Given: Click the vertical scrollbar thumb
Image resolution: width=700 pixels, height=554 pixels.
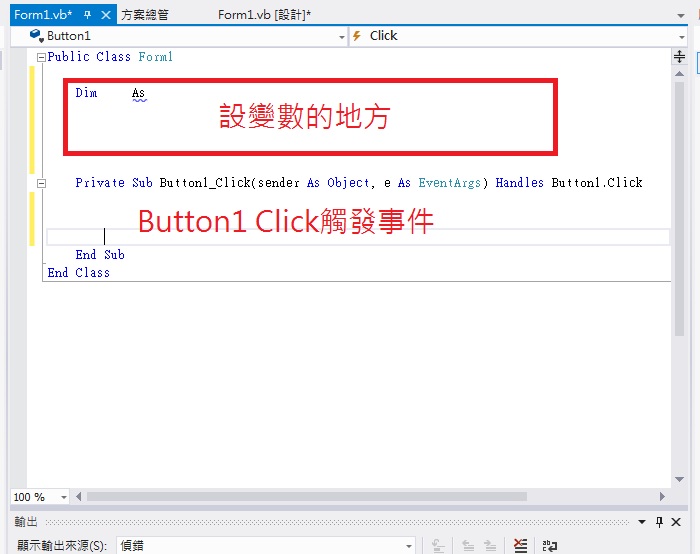Looking at the screenshot, I should point(679,208).
